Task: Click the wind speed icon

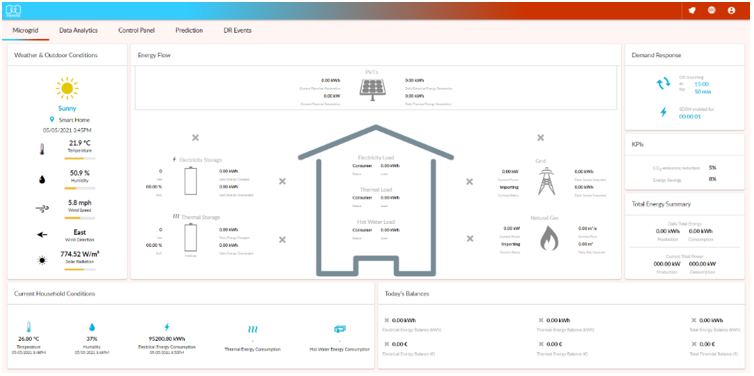Action: [42, 209]
